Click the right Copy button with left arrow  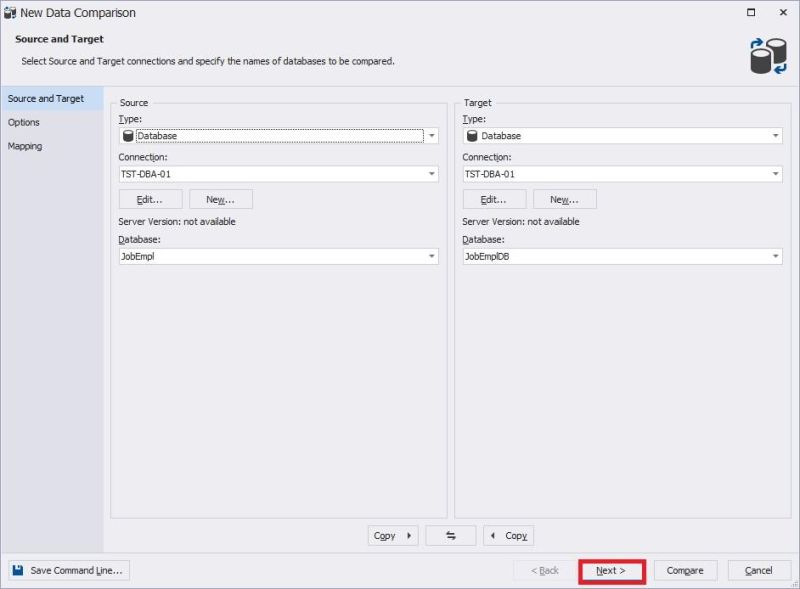tap(508, 535)
